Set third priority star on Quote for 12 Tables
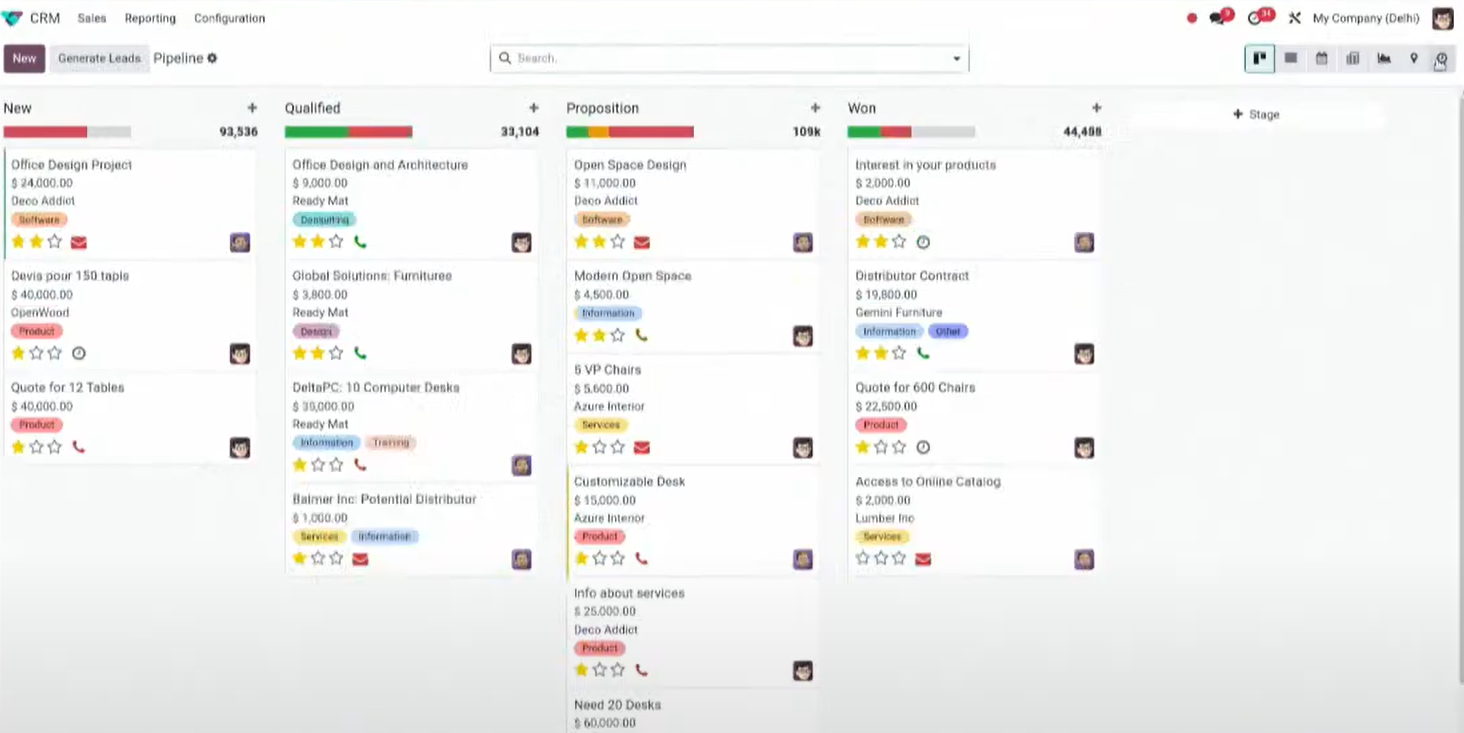 (x=54, y=447)
